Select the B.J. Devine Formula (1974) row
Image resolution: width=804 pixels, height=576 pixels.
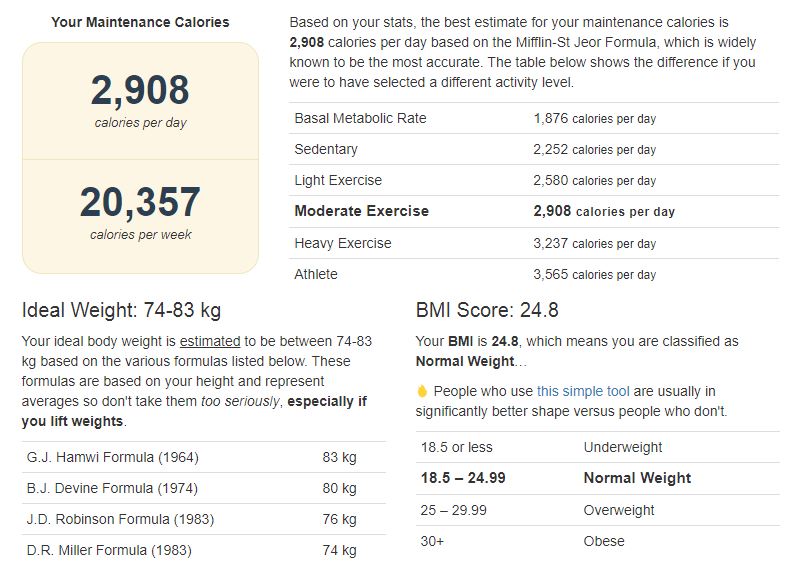[112, 488]
